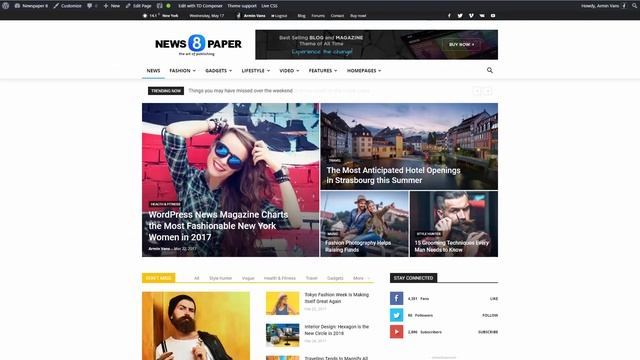Open the site search magnifier in main menu

pos(489,70)
